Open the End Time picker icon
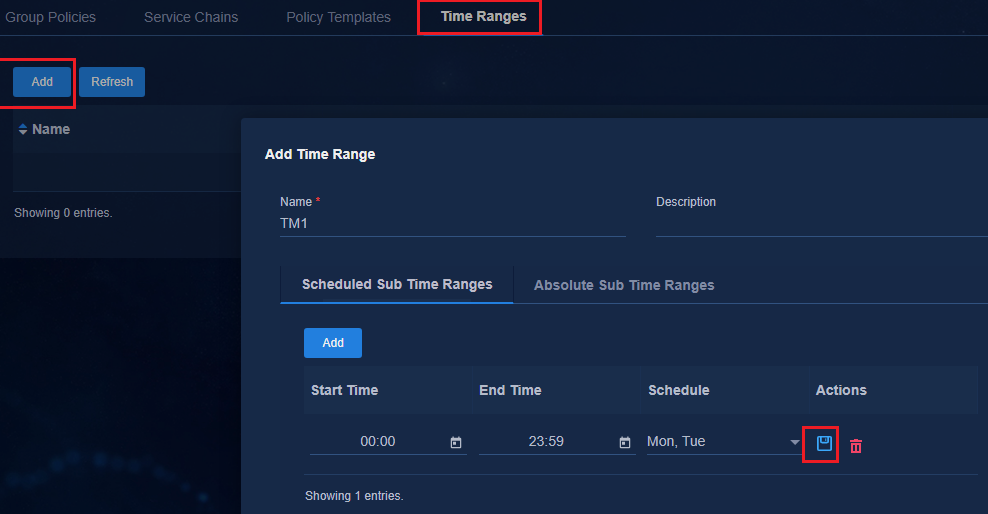988x514 pixels. coord(625,443)
